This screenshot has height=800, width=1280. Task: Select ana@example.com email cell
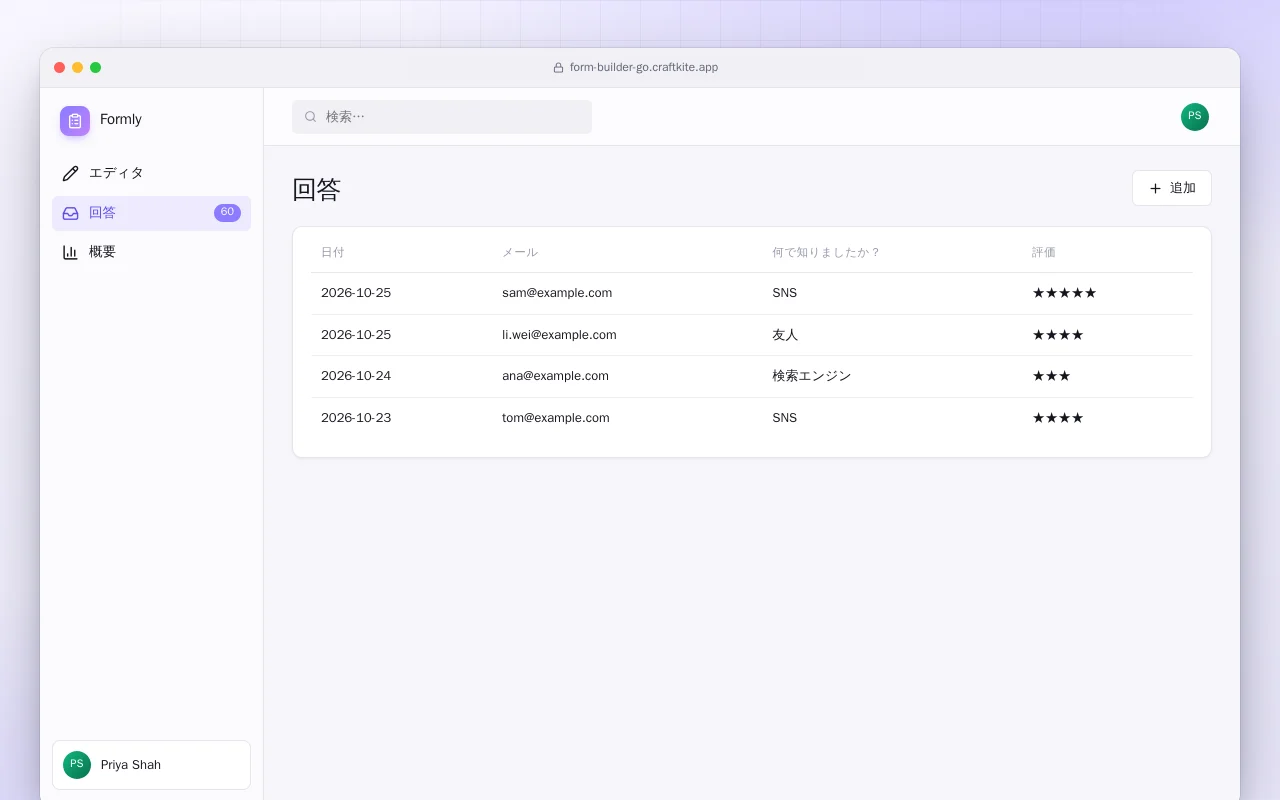555,376
